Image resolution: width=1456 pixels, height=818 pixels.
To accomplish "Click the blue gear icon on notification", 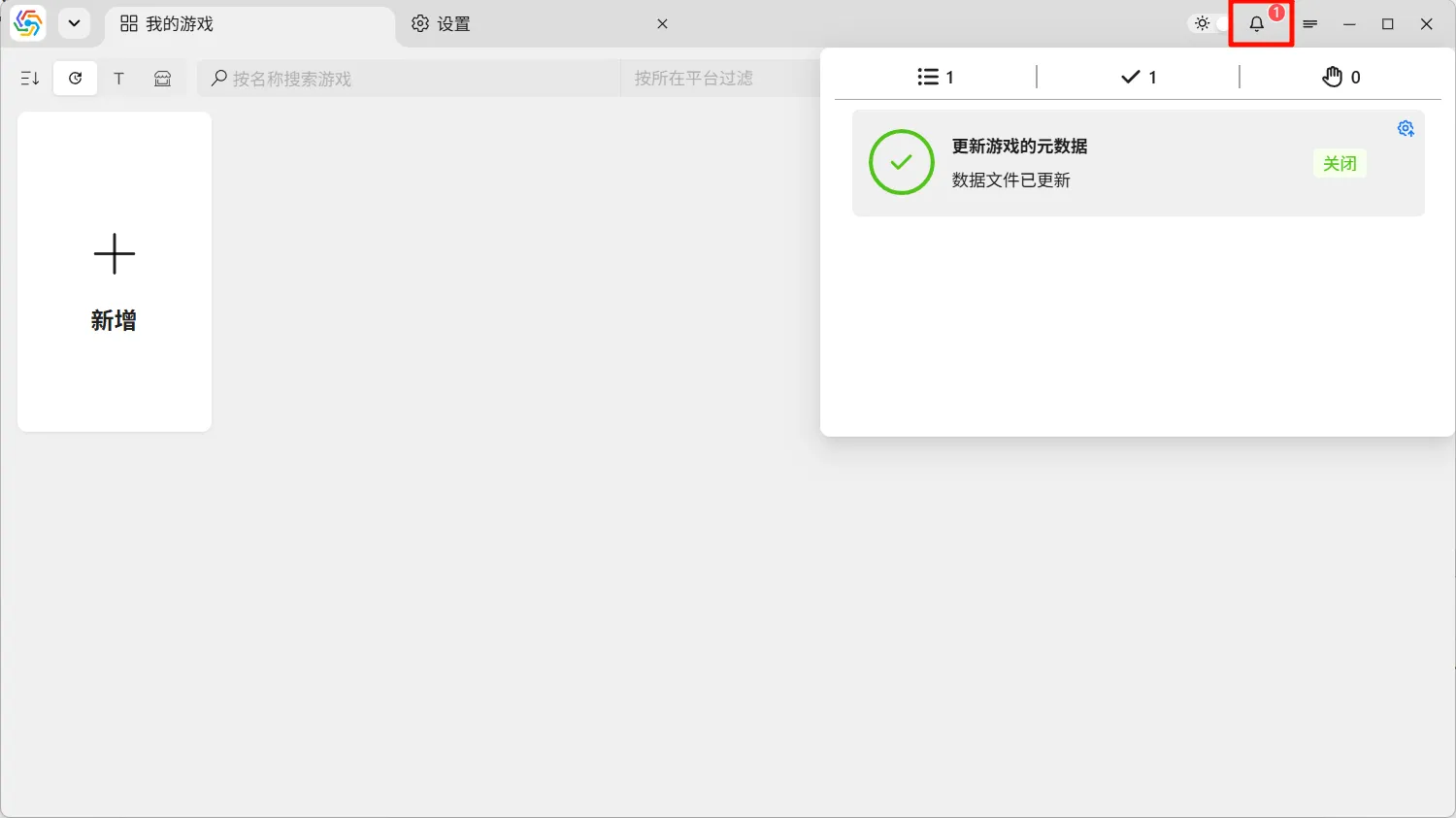I will [1406, 129].
